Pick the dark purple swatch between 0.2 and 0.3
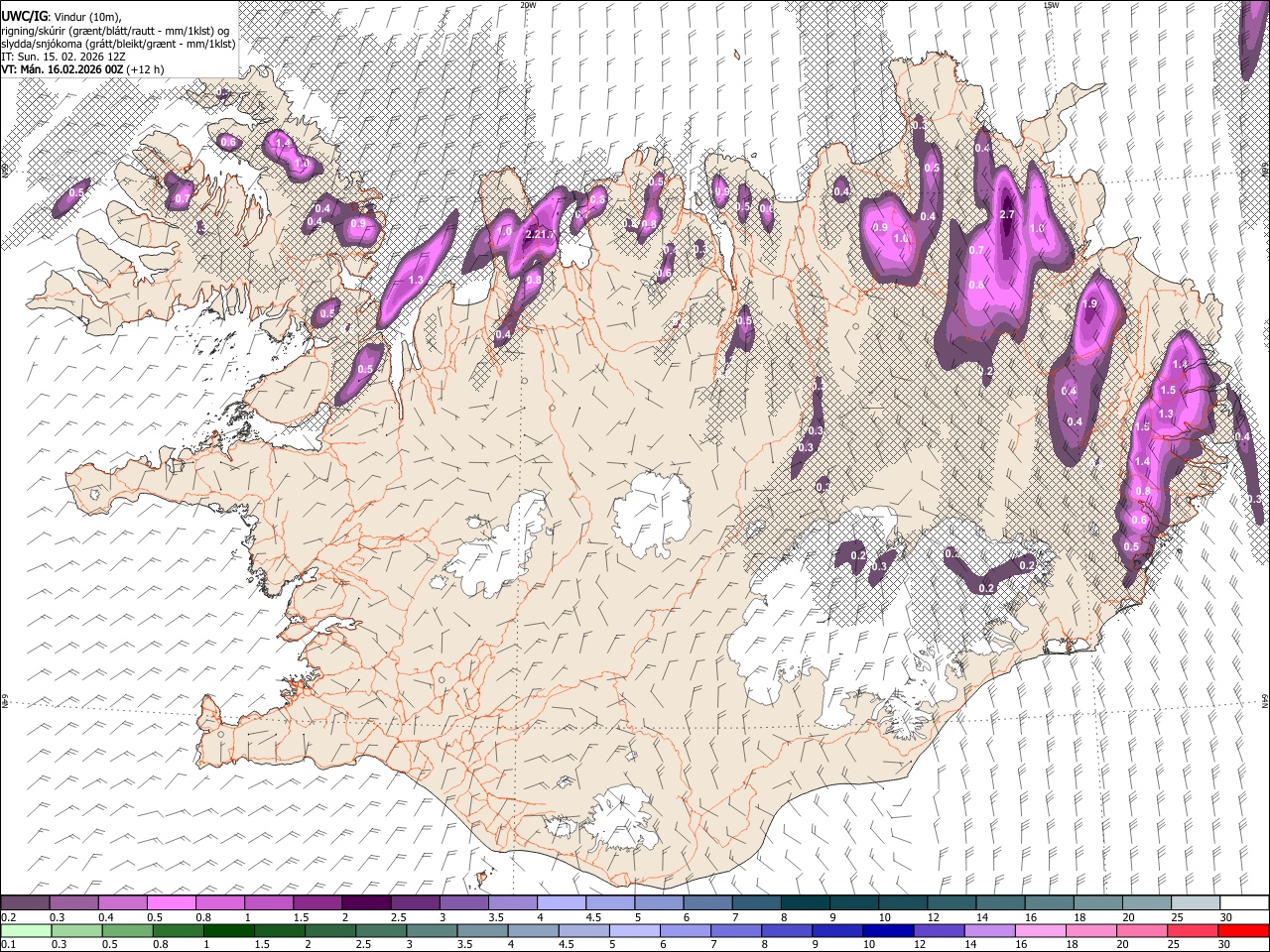 pyautogui.click(x=25, y=903)
